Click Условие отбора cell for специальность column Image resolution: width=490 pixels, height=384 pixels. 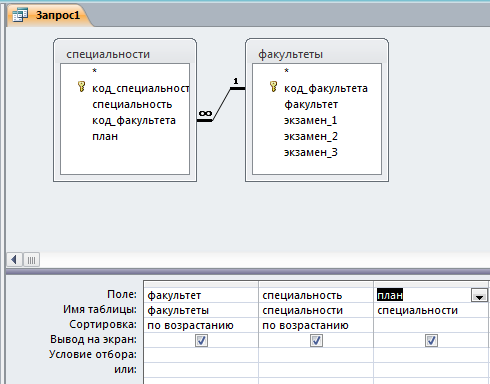point(316,355)
